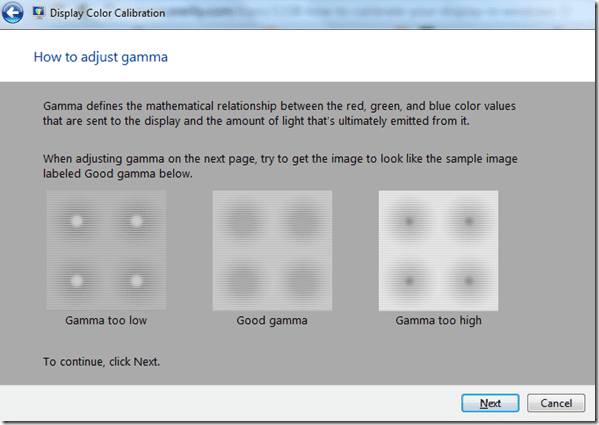The image size is (599, 425).
Task: Select the Gamma too high sample image
Action: coord(438,250)
